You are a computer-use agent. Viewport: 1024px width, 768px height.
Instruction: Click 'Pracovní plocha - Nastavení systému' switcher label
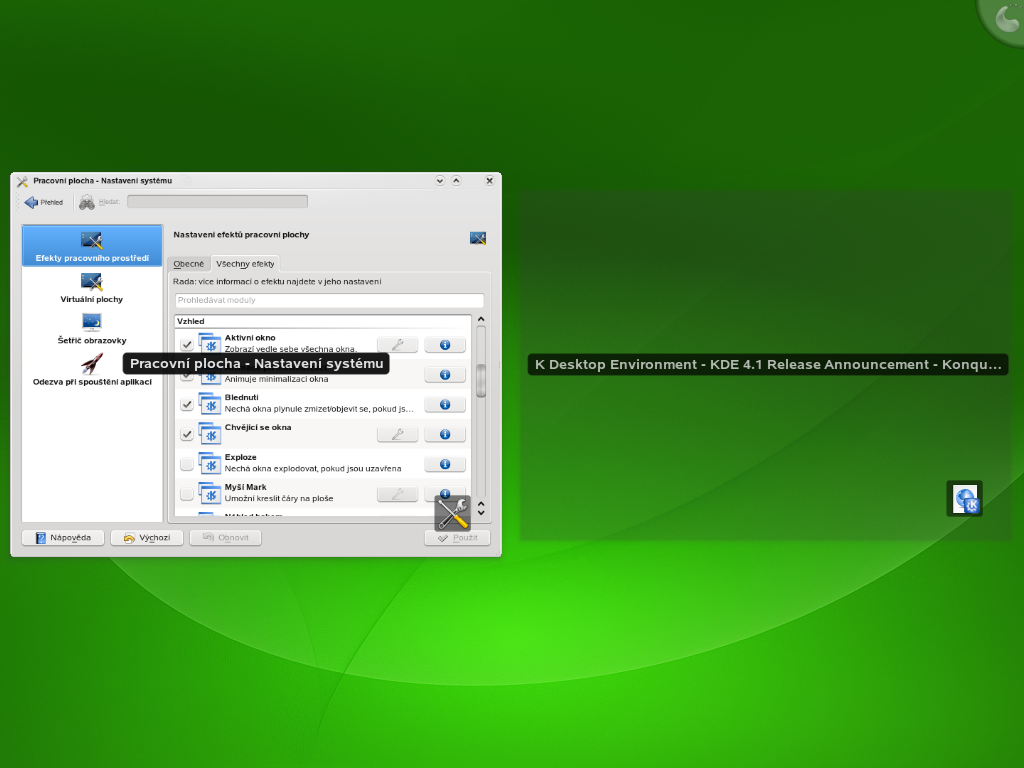pos(256,364)
